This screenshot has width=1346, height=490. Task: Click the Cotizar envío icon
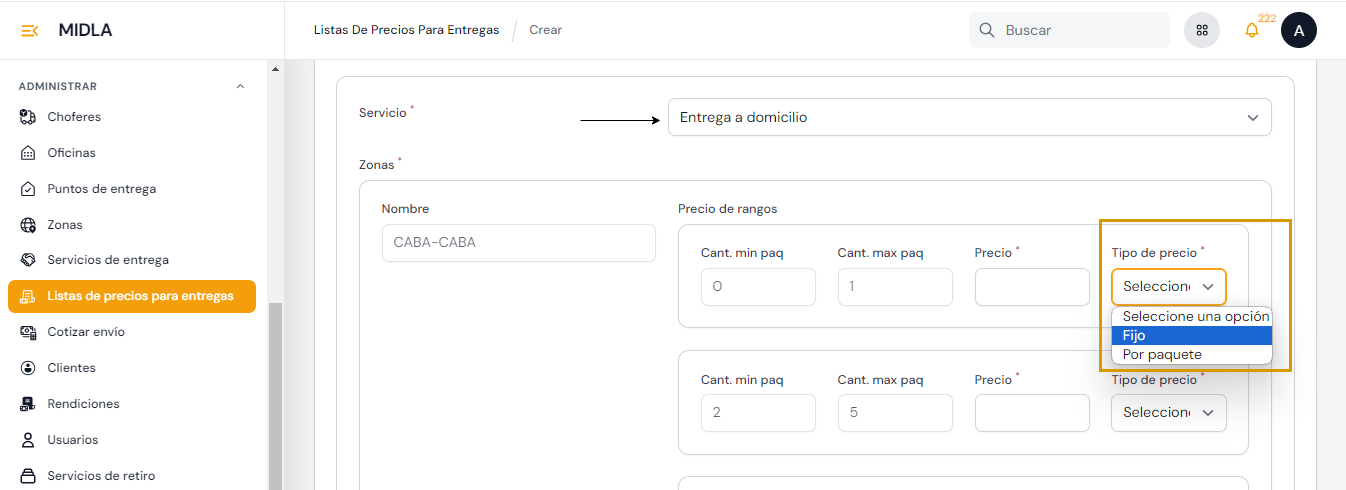28,332
